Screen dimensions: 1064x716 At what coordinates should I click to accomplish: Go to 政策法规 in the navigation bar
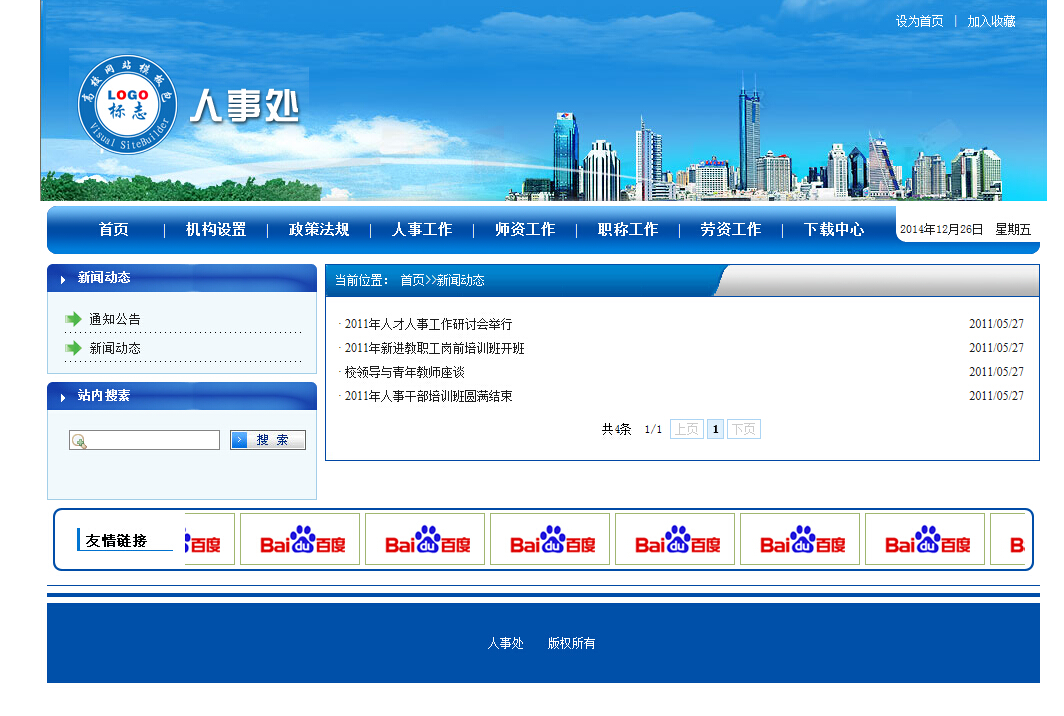319,229
